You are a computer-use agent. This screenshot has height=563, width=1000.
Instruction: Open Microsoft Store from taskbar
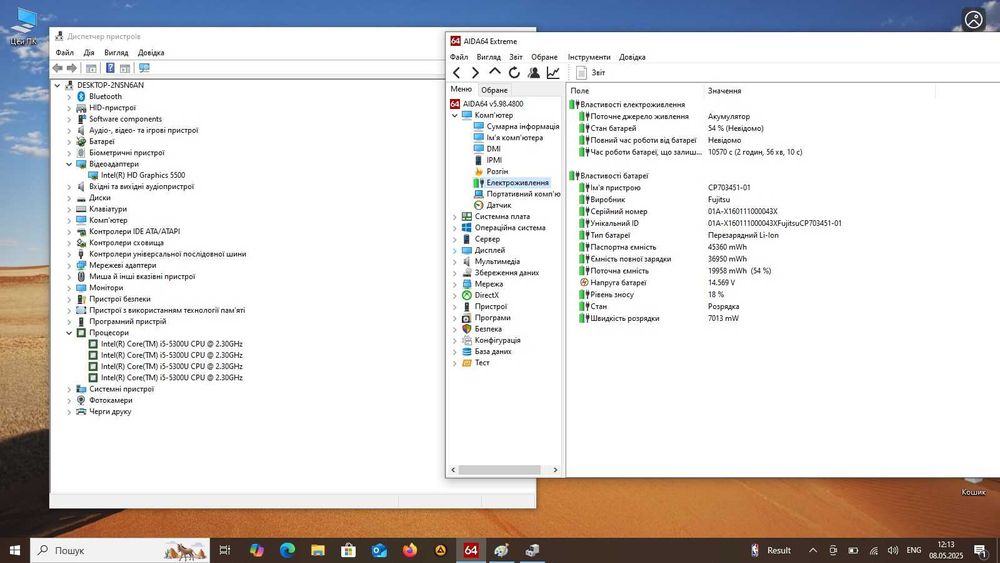[x=348, y=550]
